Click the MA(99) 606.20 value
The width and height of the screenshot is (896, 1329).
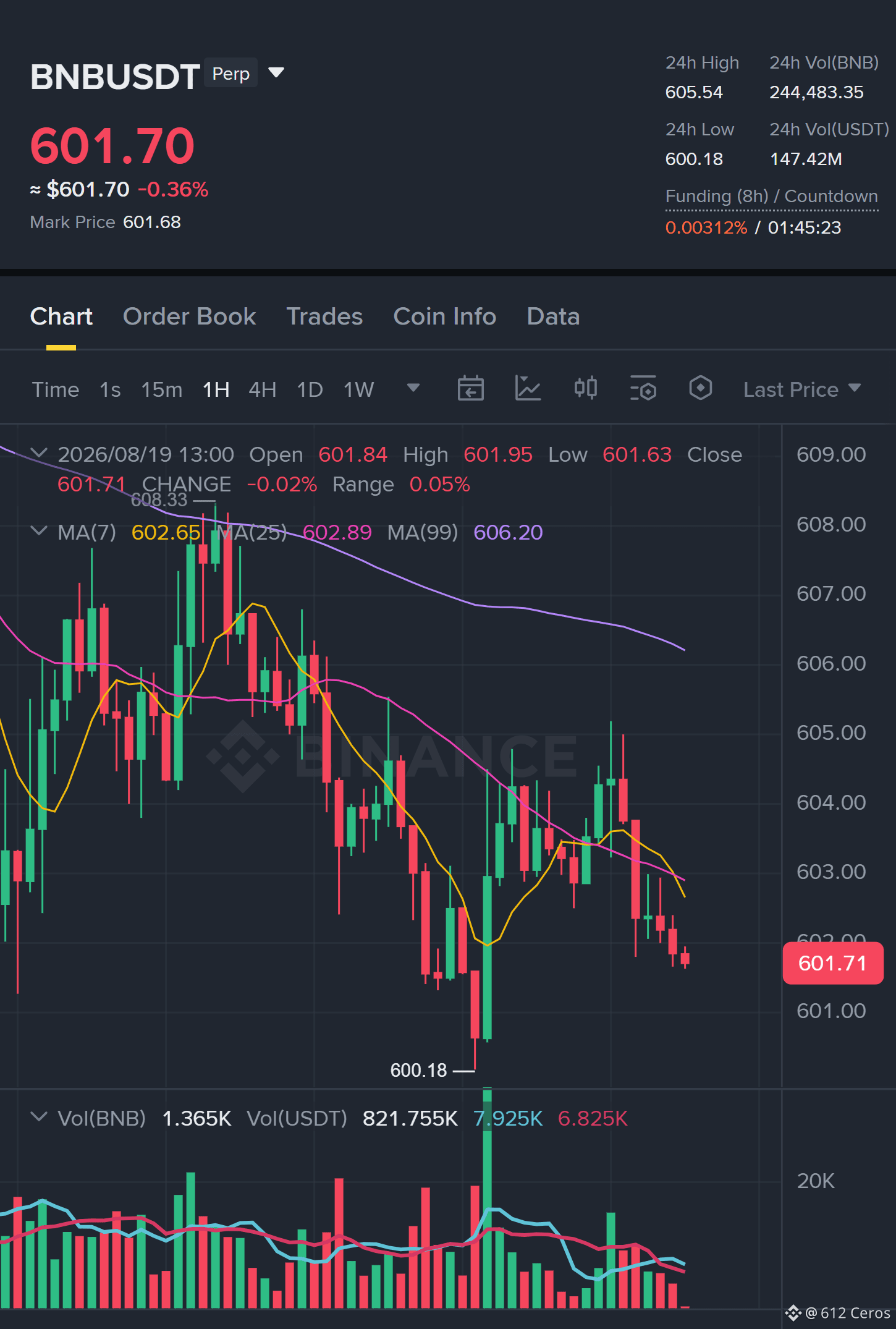tap(508, 532)
